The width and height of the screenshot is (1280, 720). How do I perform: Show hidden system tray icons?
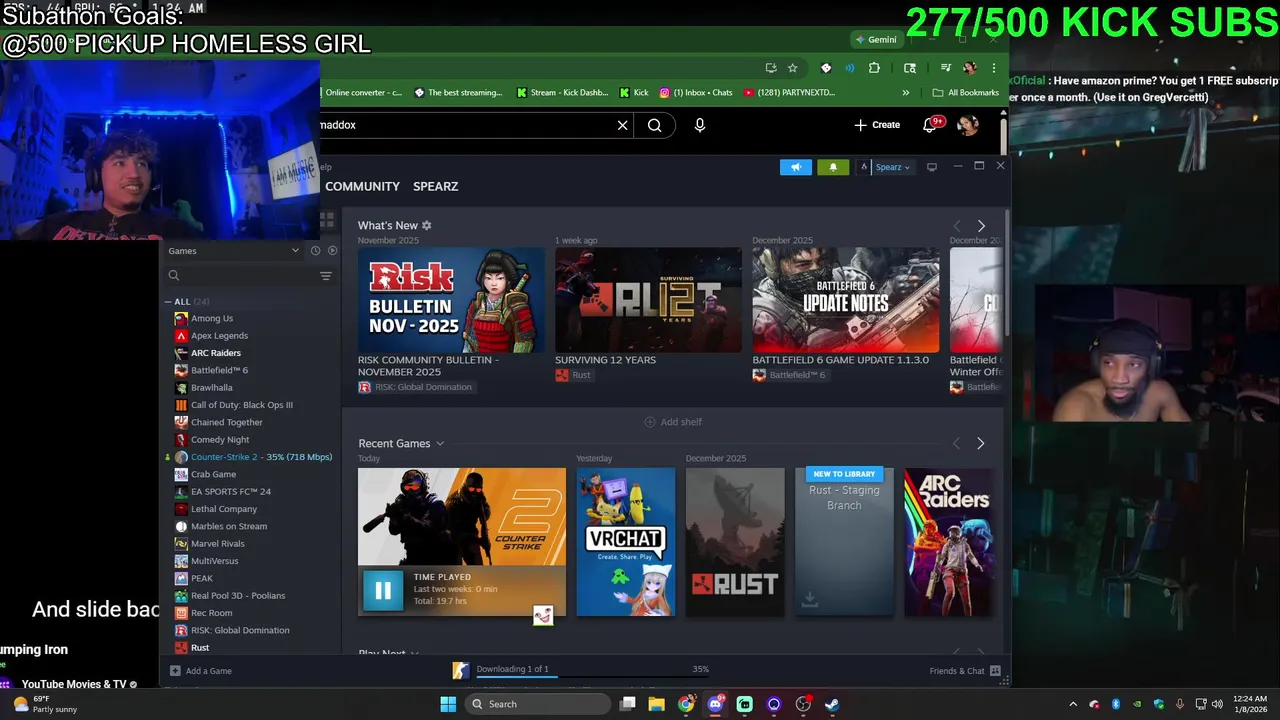pyautogui.click(x=1073, y=704)
